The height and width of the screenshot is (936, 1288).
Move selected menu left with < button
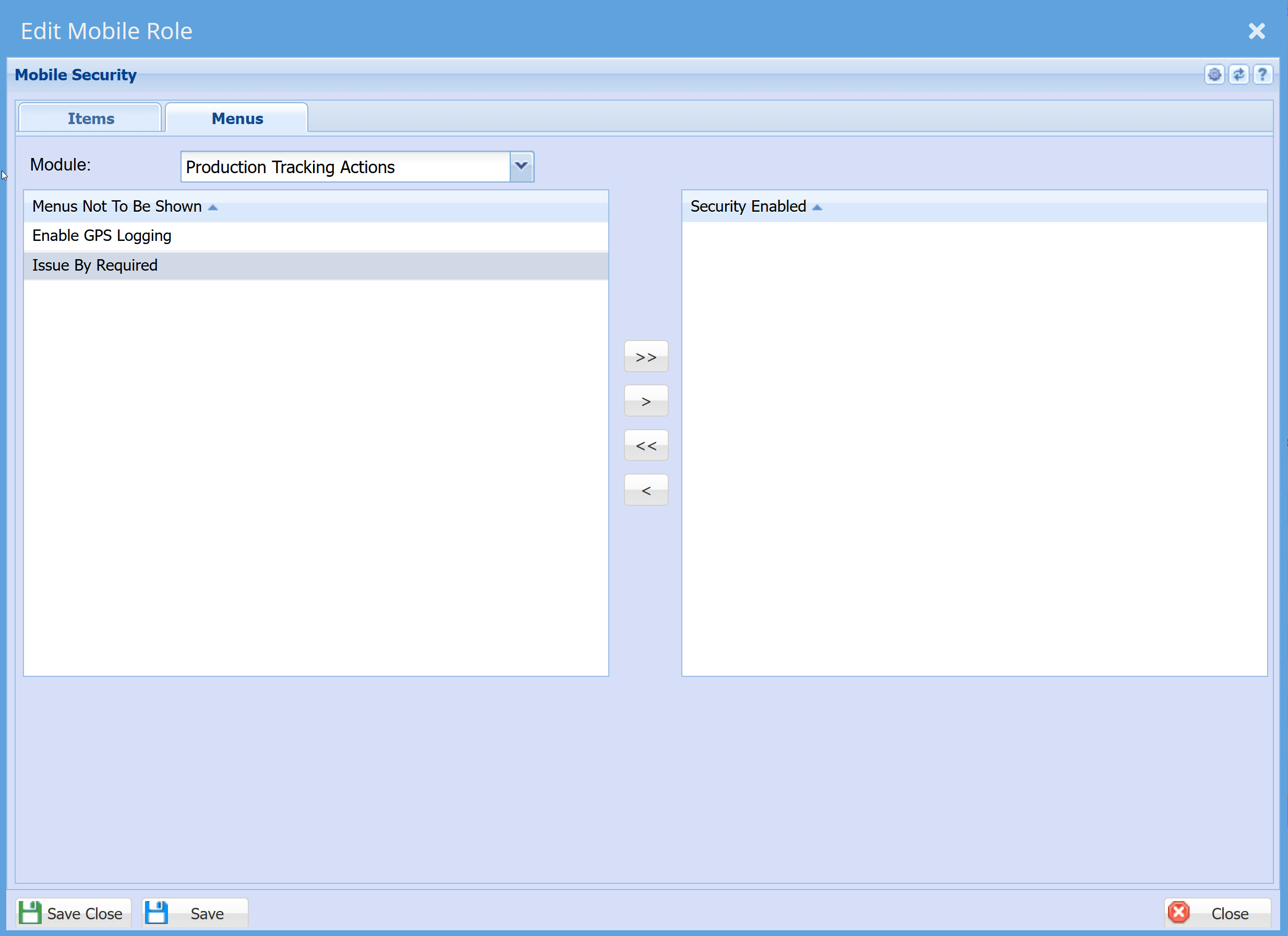646,490
